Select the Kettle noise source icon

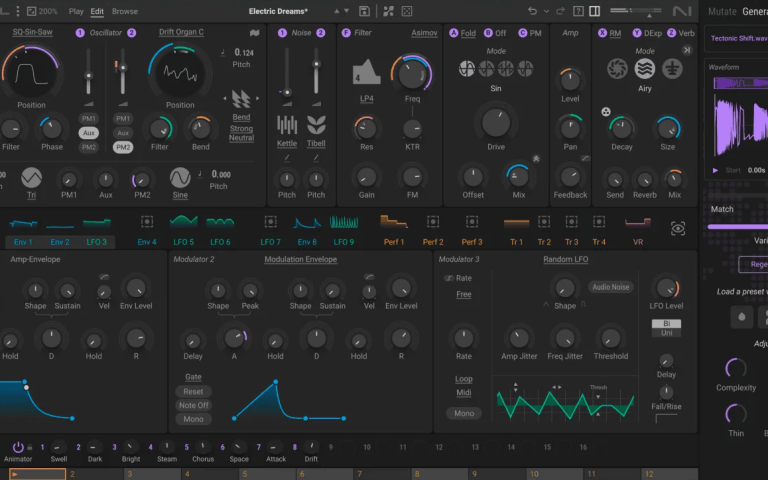click(x=287, y=125)
